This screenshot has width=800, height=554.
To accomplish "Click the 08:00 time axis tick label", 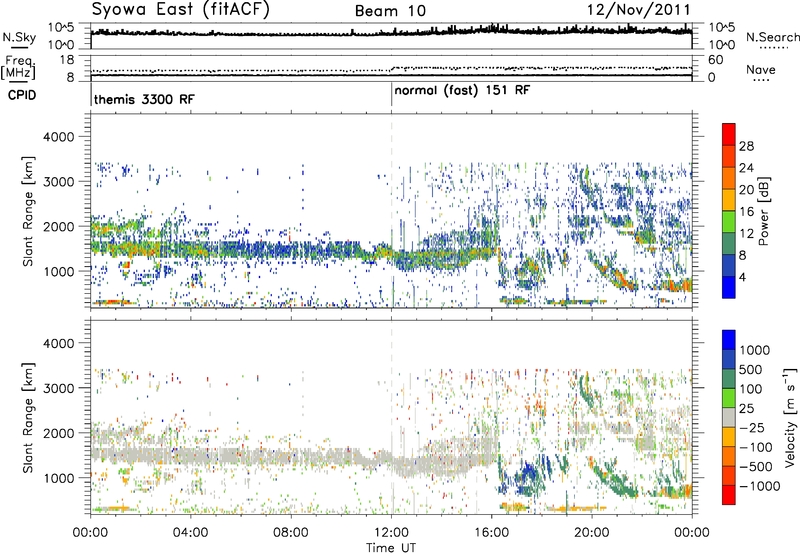I will [291, 533].
